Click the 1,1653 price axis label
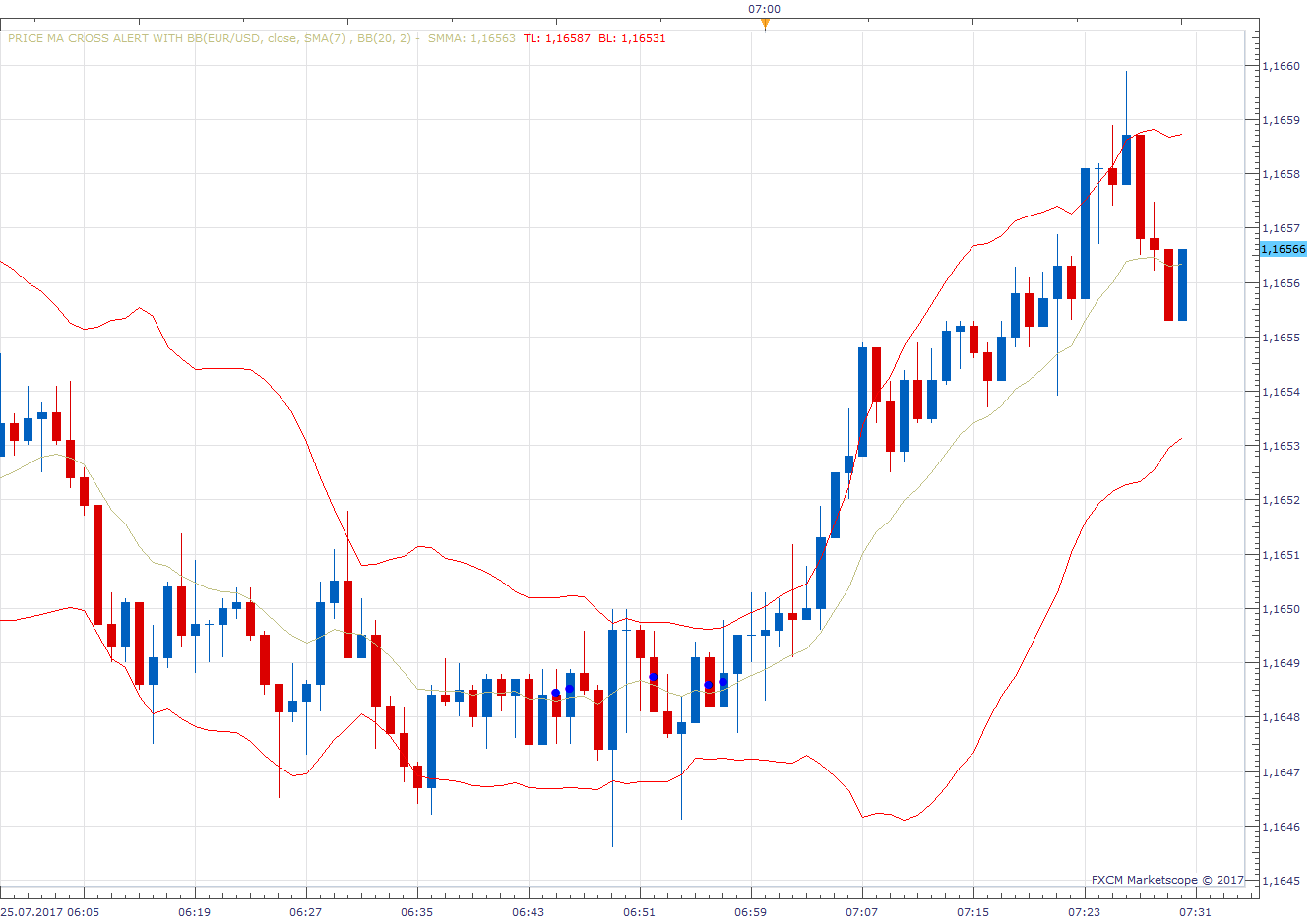The height and width of the screenshot is (924, 1316). pyautogui.click(x=1281, y=446)
